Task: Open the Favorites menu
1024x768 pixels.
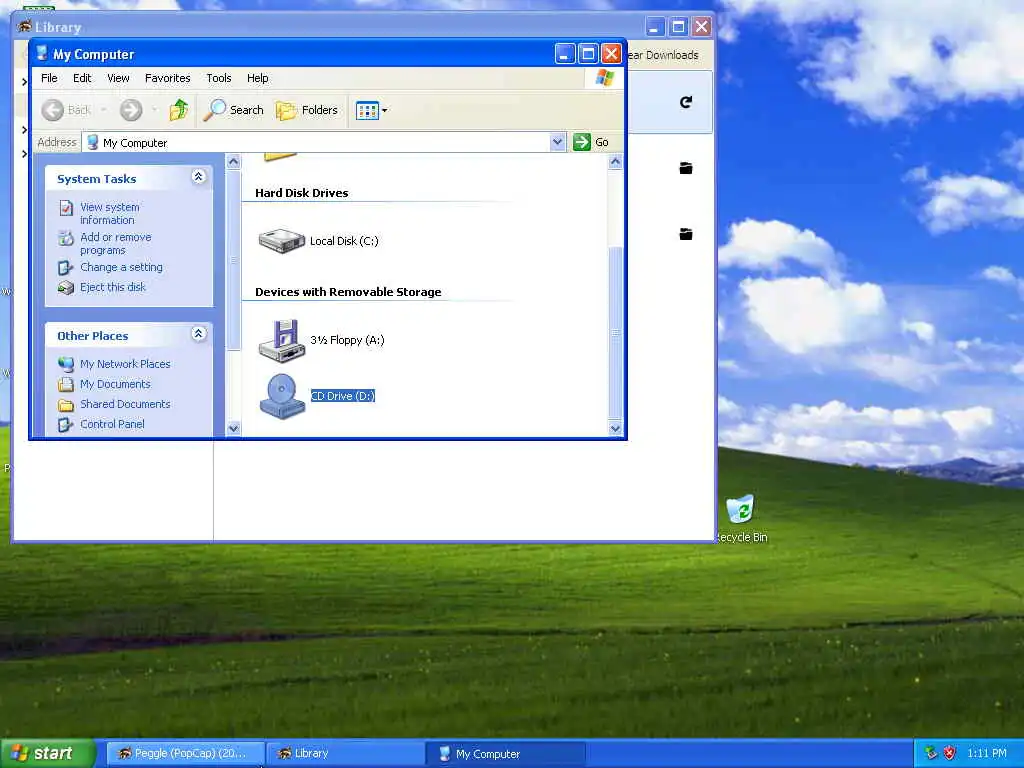Action: click(x=167, y=78)
